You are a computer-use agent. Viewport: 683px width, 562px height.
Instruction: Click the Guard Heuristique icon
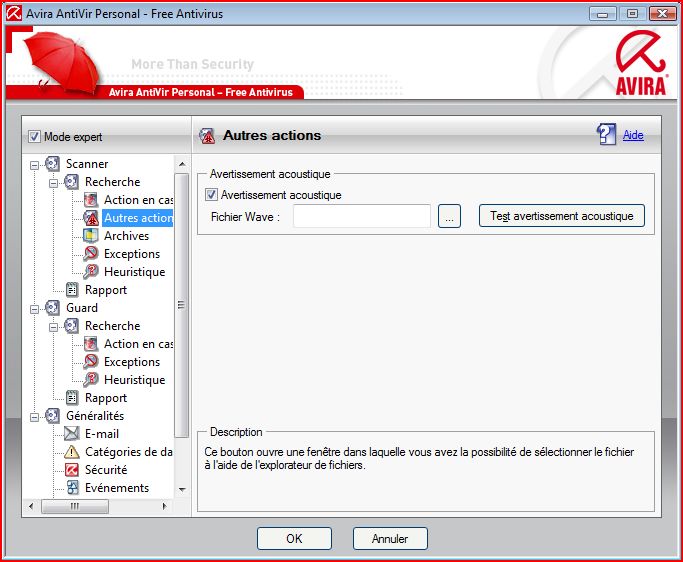click(91, 380)
